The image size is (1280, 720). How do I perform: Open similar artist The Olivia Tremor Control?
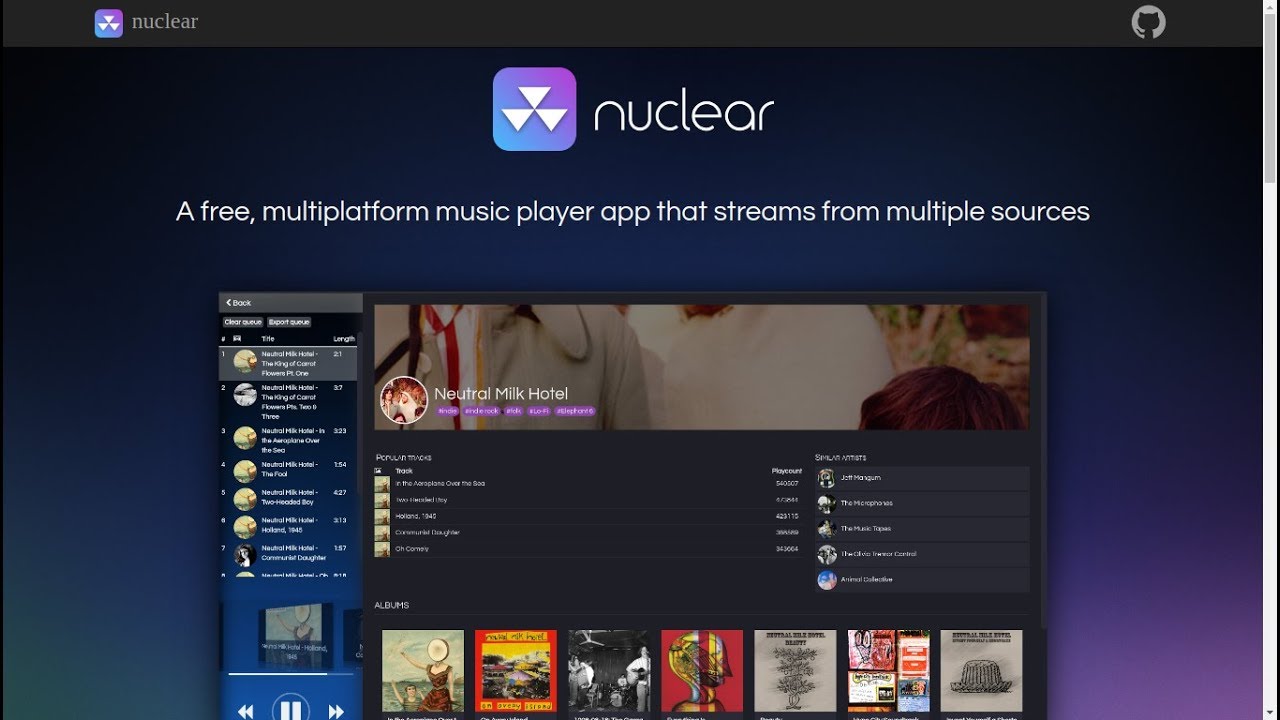click(x=922, y=554)
